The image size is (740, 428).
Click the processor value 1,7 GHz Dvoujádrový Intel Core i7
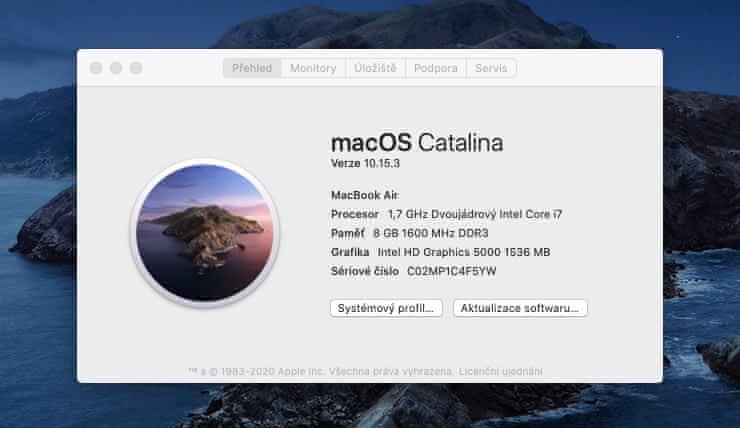click(475, 214)
